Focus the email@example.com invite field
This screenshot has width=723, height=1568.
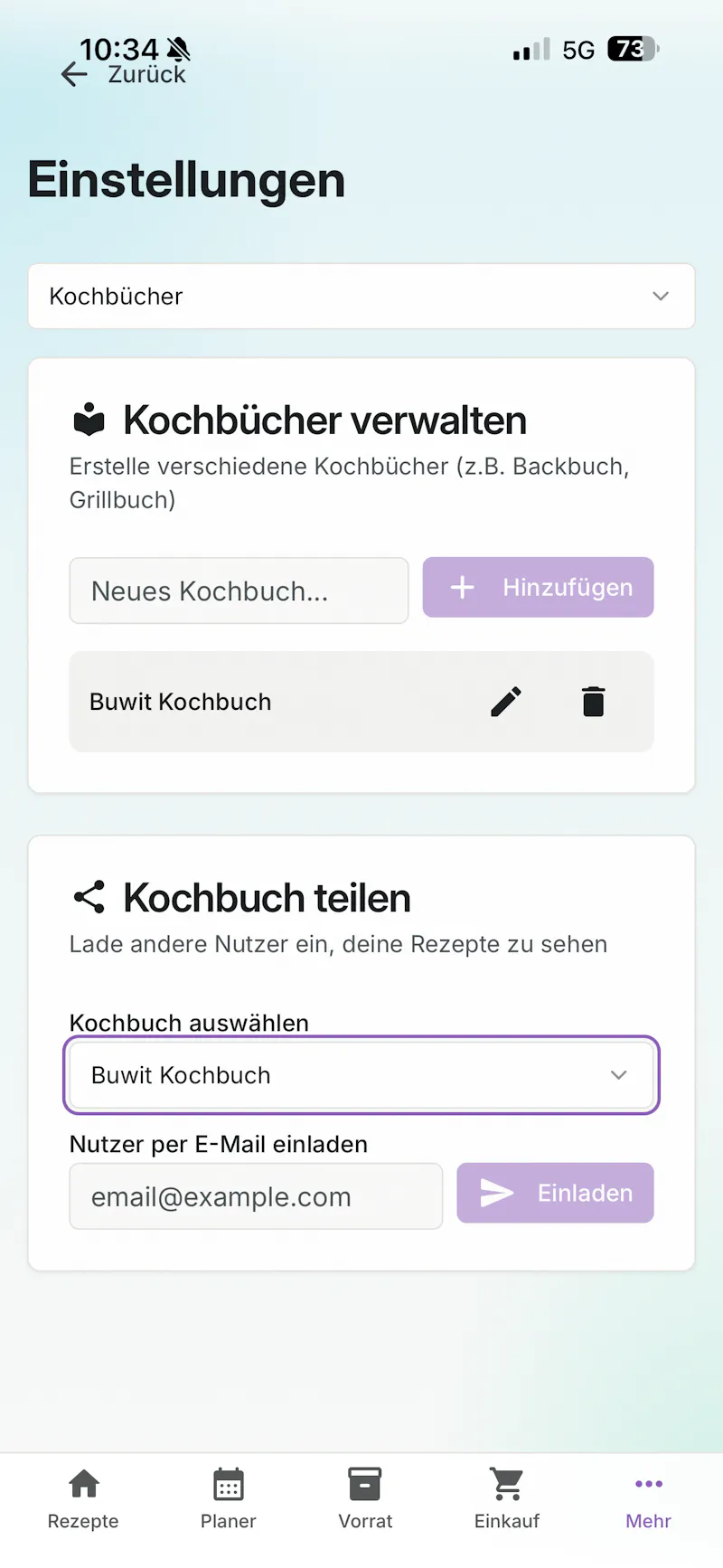256,1196
